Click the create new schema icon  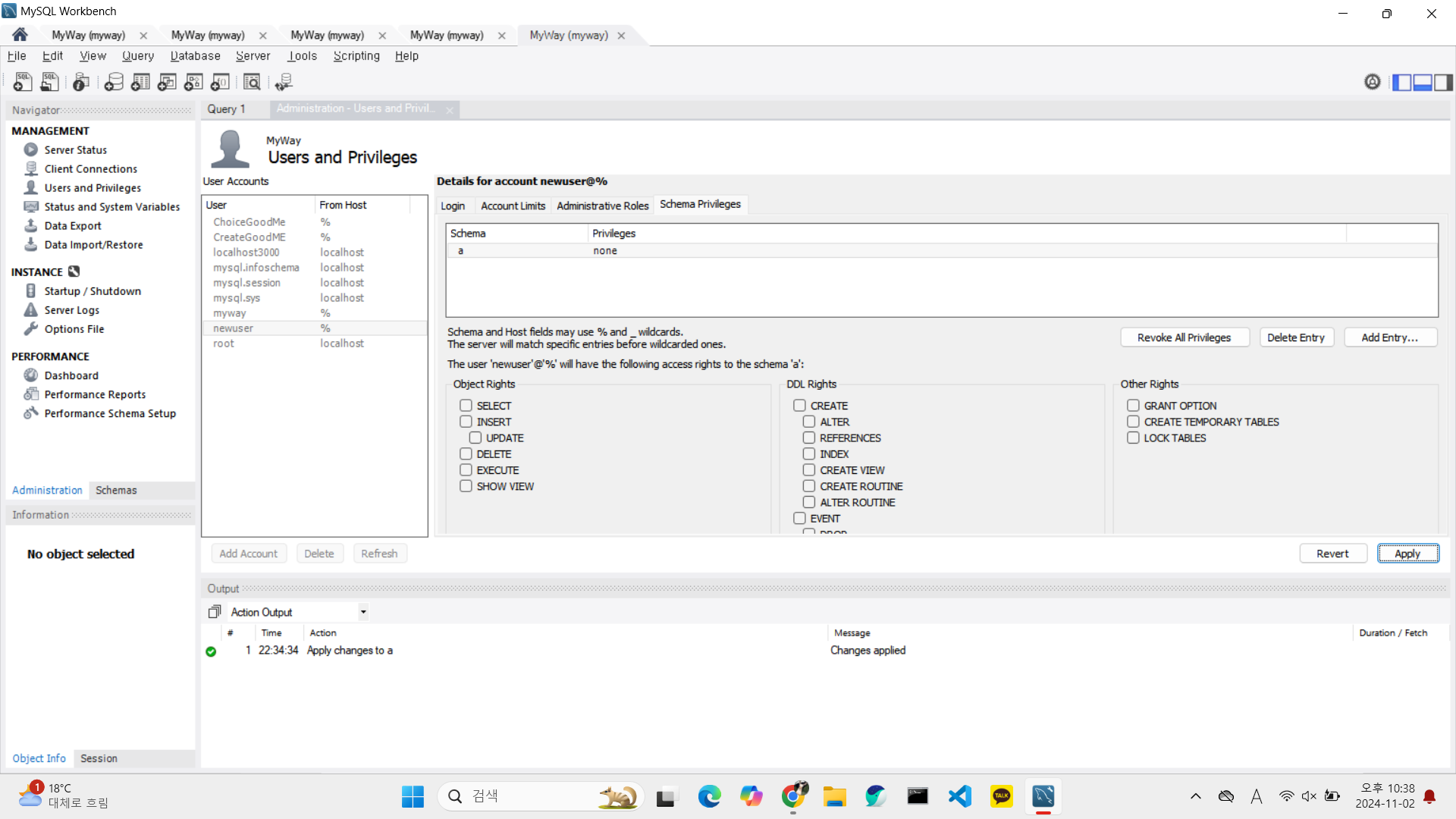[114, 82]
